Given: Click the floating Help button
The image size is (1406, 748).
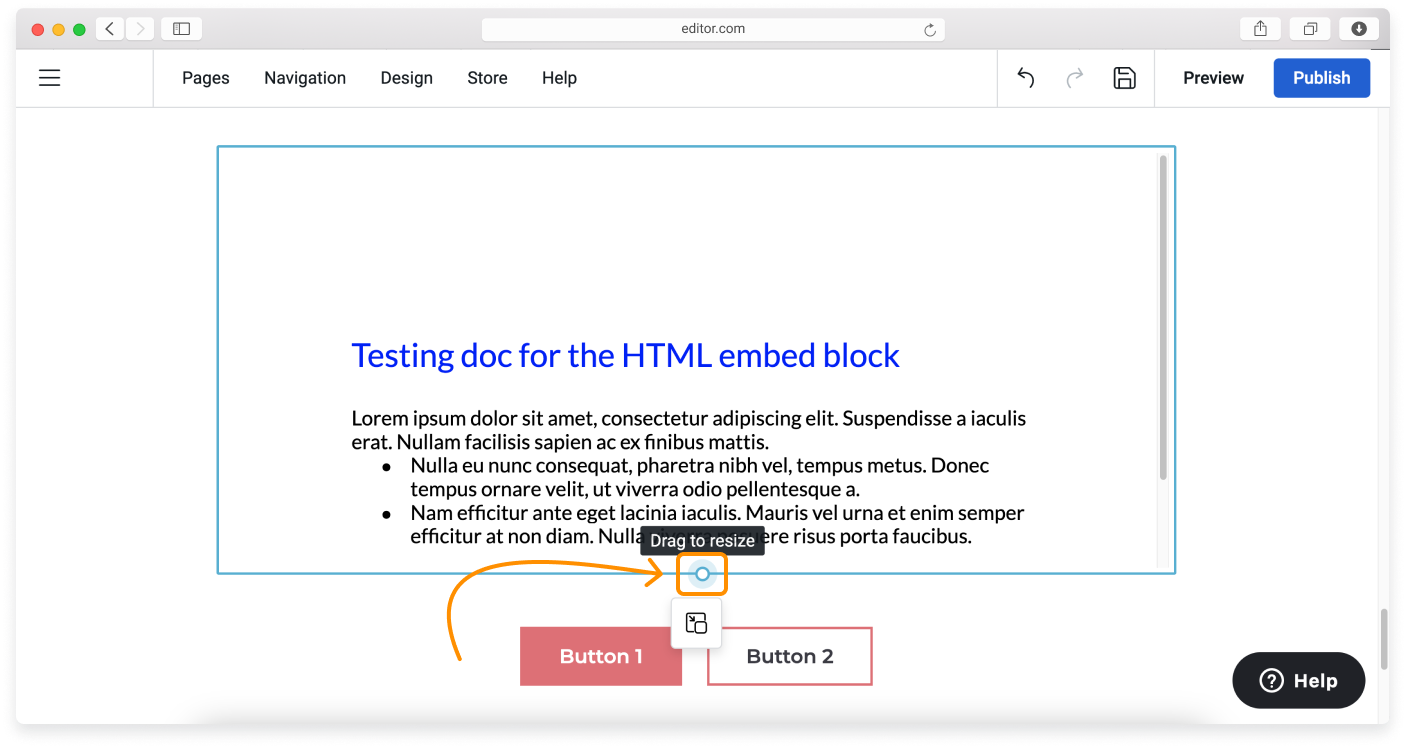Looking at the screenshot, I should tap(1298, 681).
